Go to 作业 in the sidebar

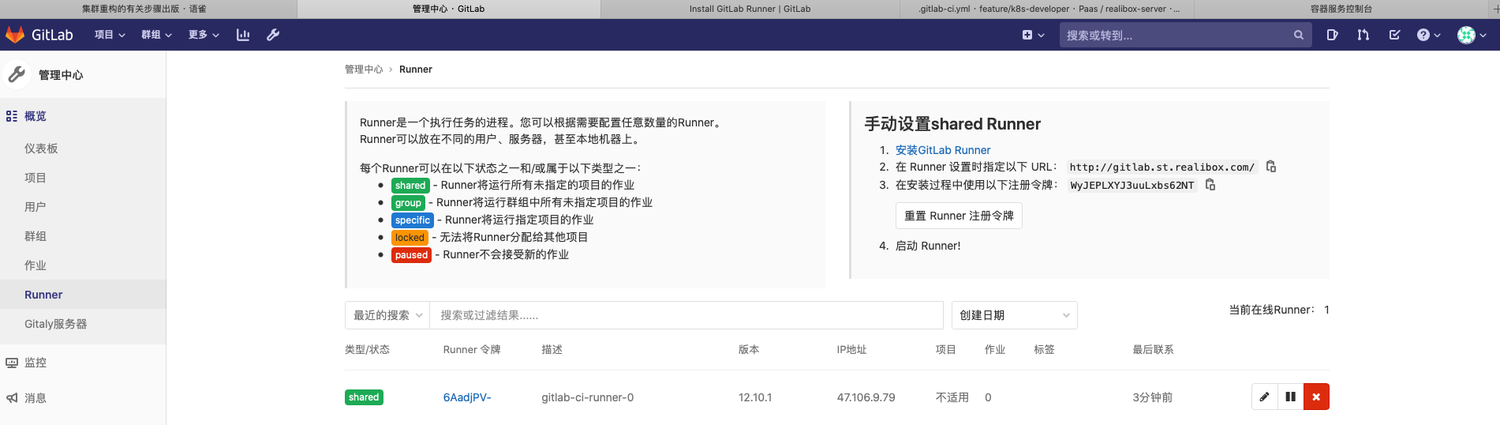35,265
